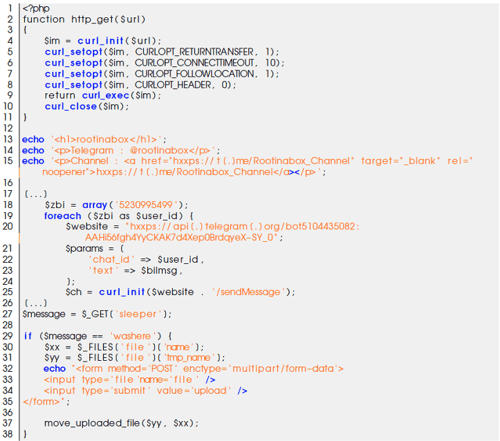The width and height of the screenshot is (500, 441).
Task: Click the 'sleeper' GET parameter string
Action: (x=138, y=314)
